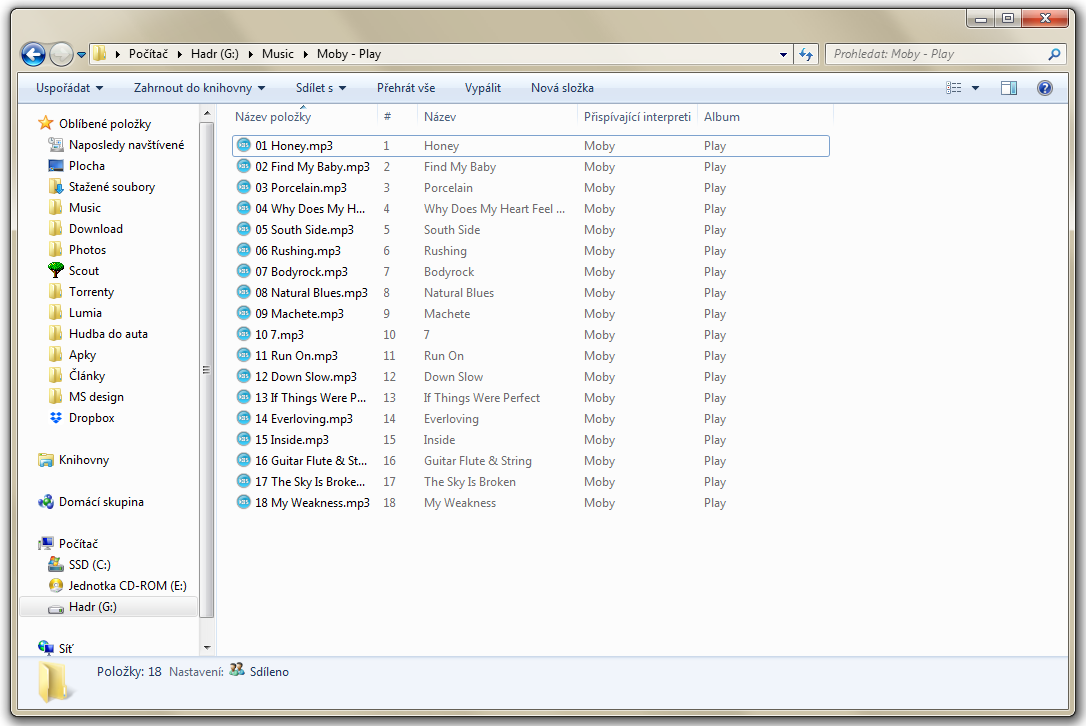Click the search magnifier icon
The width and height of the screenshot is (1086, 726).
(x=1054, y=54)
